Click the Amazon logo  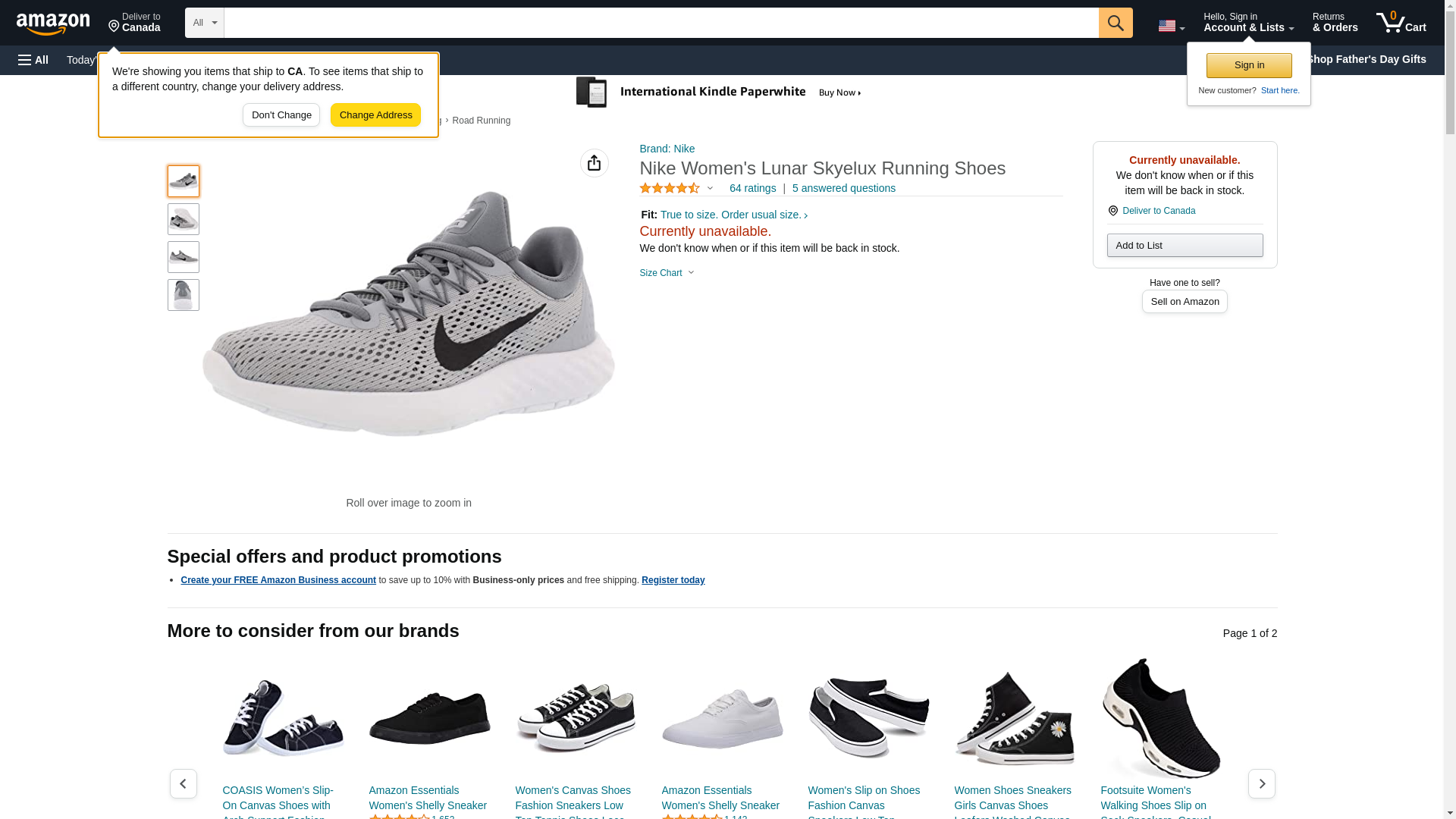click(53, 24)
